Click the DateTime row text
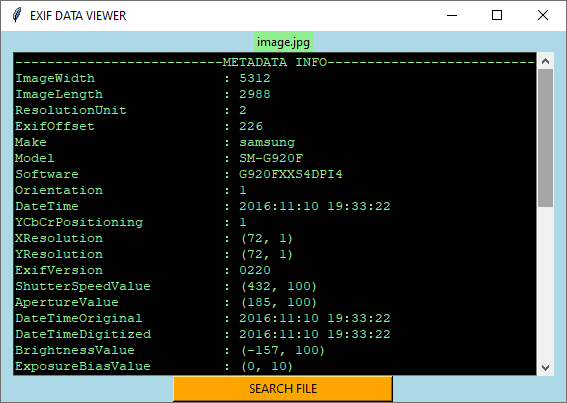Screen dimensions: 567x403 (x=202, y=206)
